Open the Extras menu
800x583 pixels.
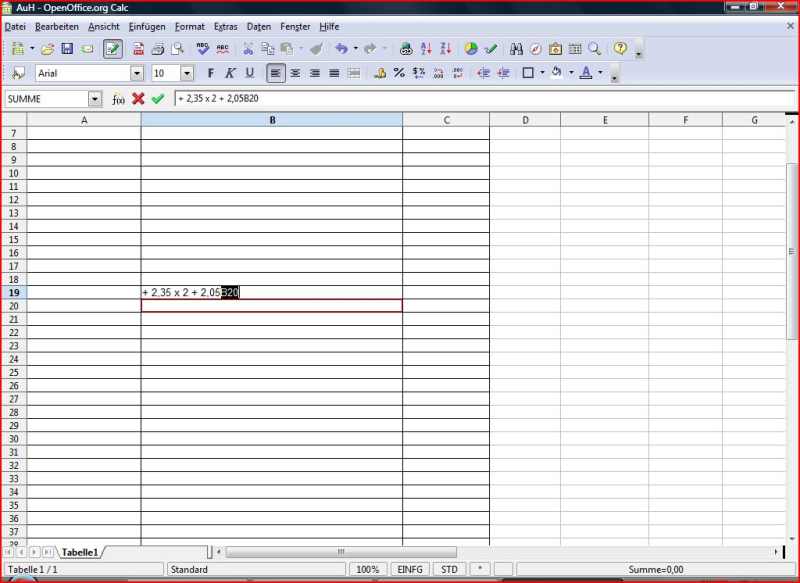pos(226,25)
